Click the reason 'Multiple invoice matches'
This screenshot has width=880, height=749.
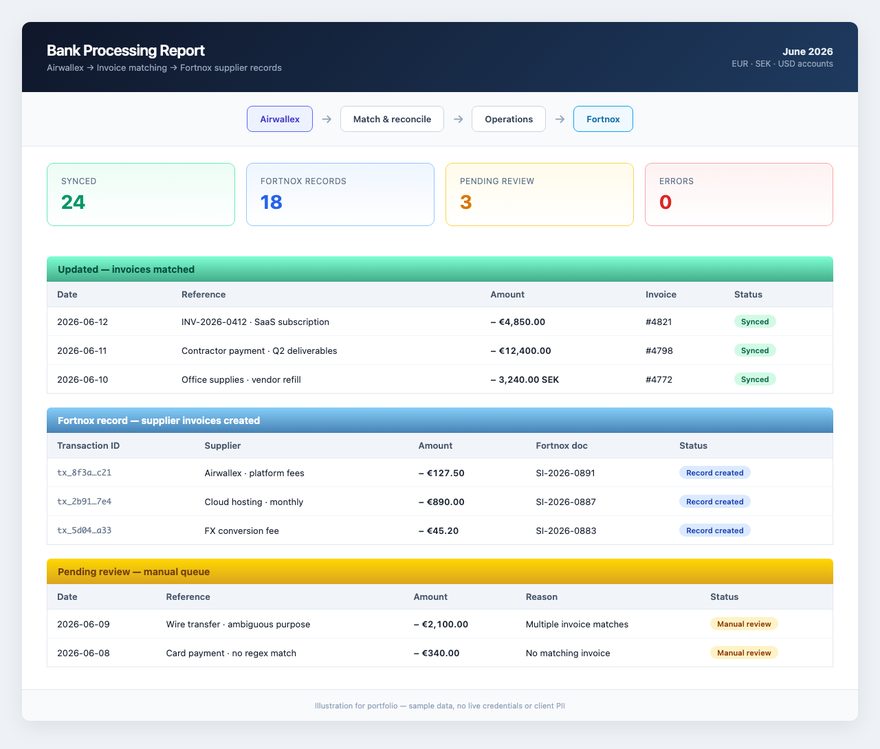pyautogui.click(x=577, y=624)
